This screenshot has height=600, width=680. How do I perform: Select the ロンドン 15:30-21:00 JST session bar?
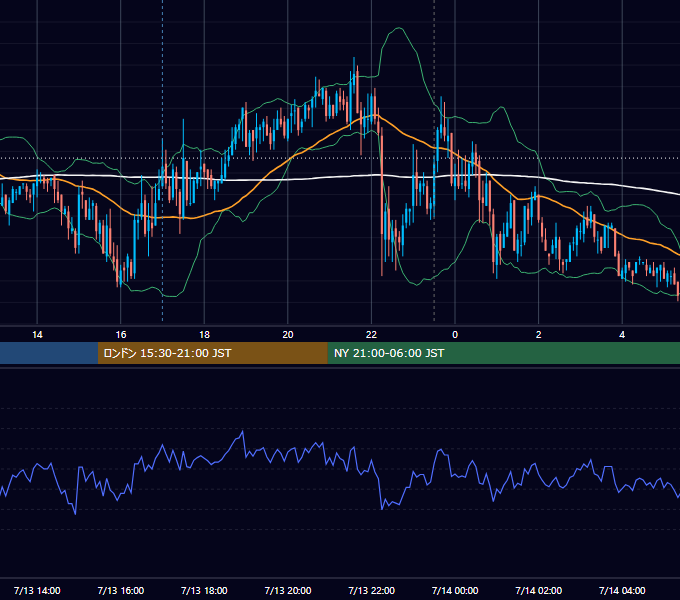[212, 353]
